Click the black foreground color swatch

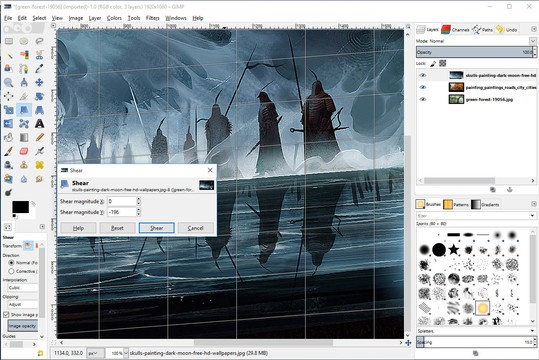click(20, 207)
